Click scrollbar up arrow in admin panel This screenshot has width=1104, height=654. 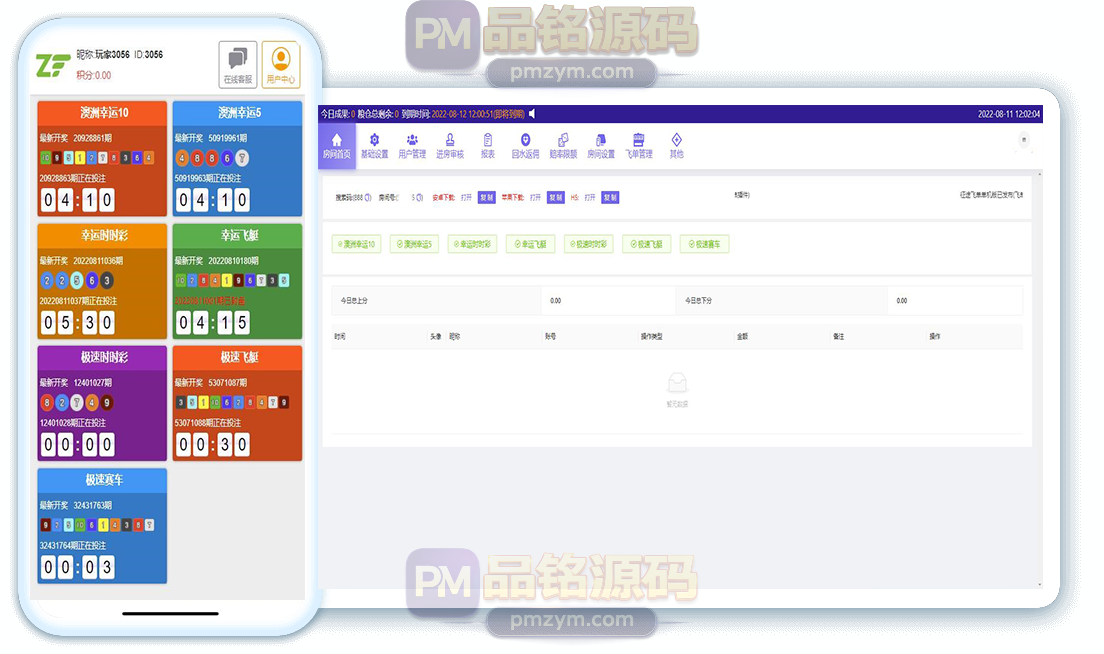(1039, 173)
